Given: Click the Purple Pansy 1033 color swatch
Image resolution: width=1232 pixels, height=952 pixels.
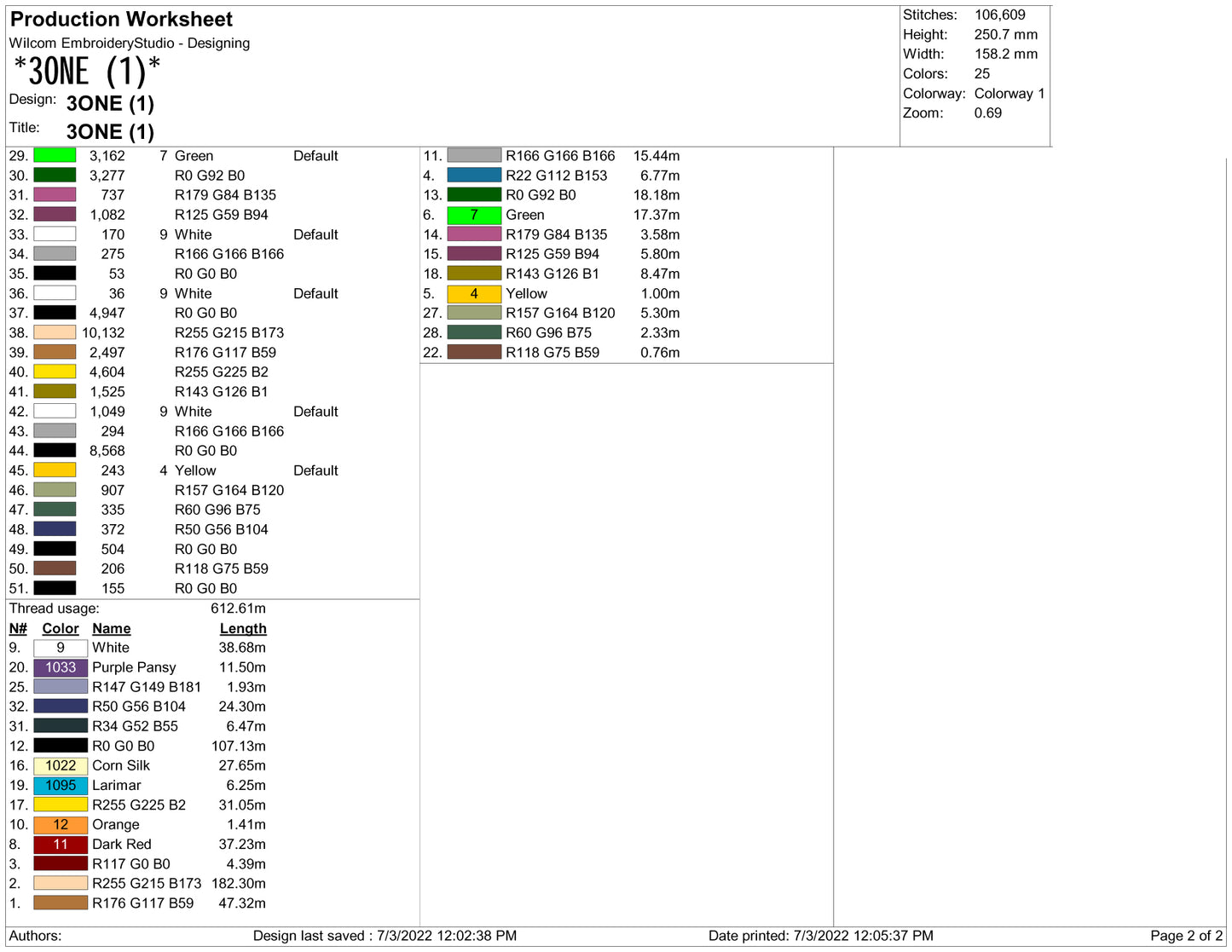Looking at the screenshot, I should coord(61,667).
